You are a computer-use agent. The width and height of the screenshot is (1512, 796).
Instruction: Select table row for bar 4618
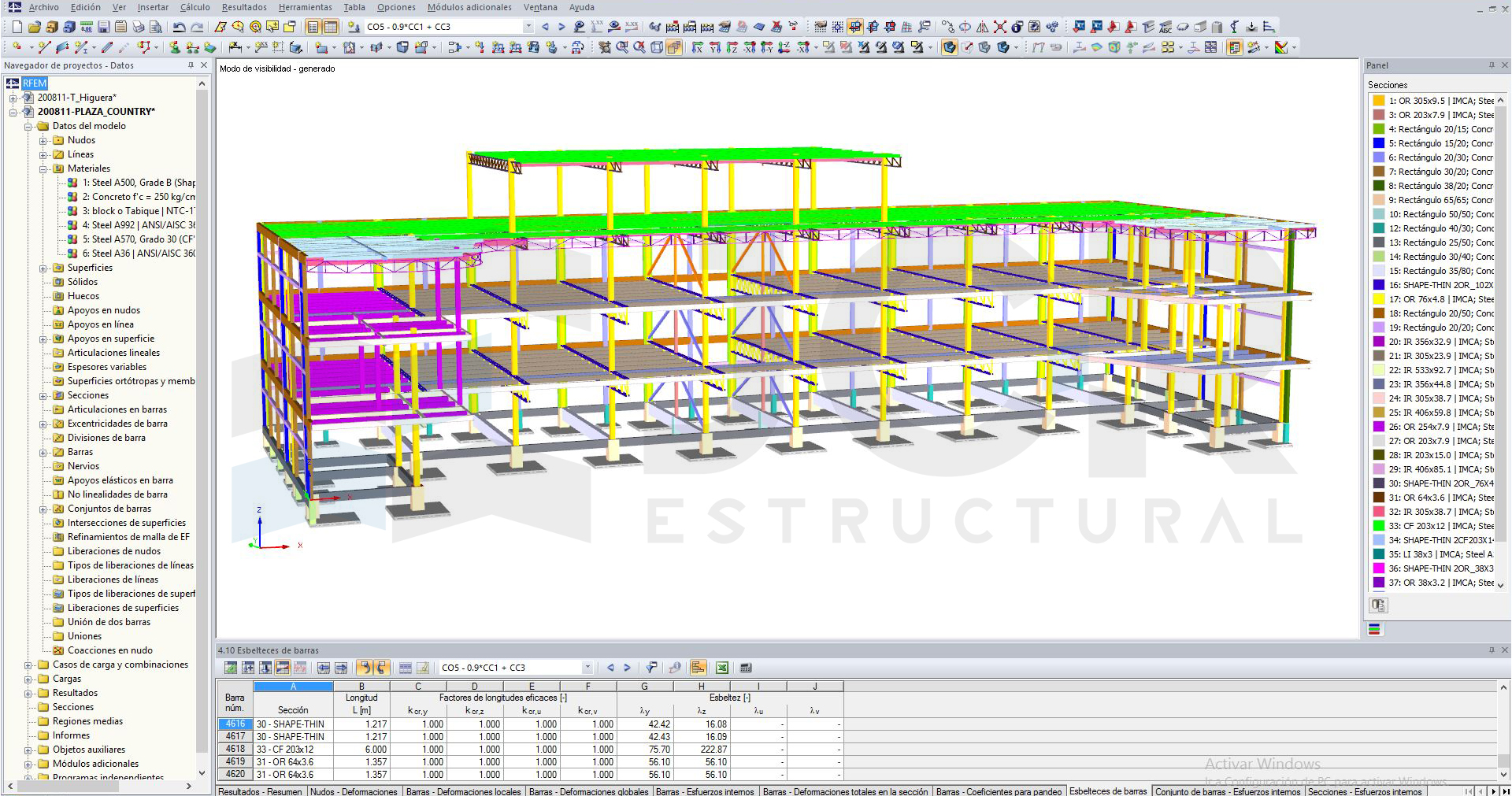tap(235, 750)
